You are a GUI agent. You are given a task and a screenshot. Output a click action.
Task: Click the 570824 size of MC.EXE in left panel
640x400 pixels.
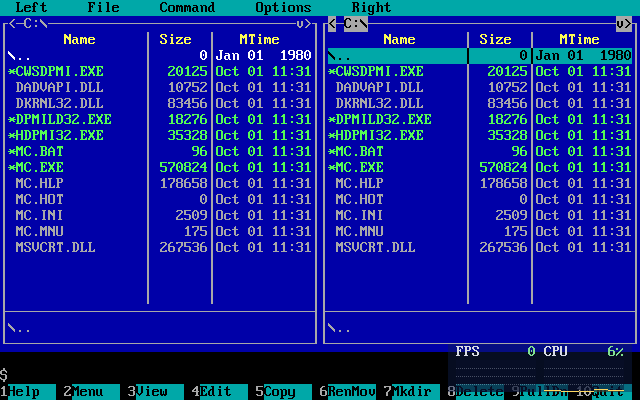pos(183,167)
